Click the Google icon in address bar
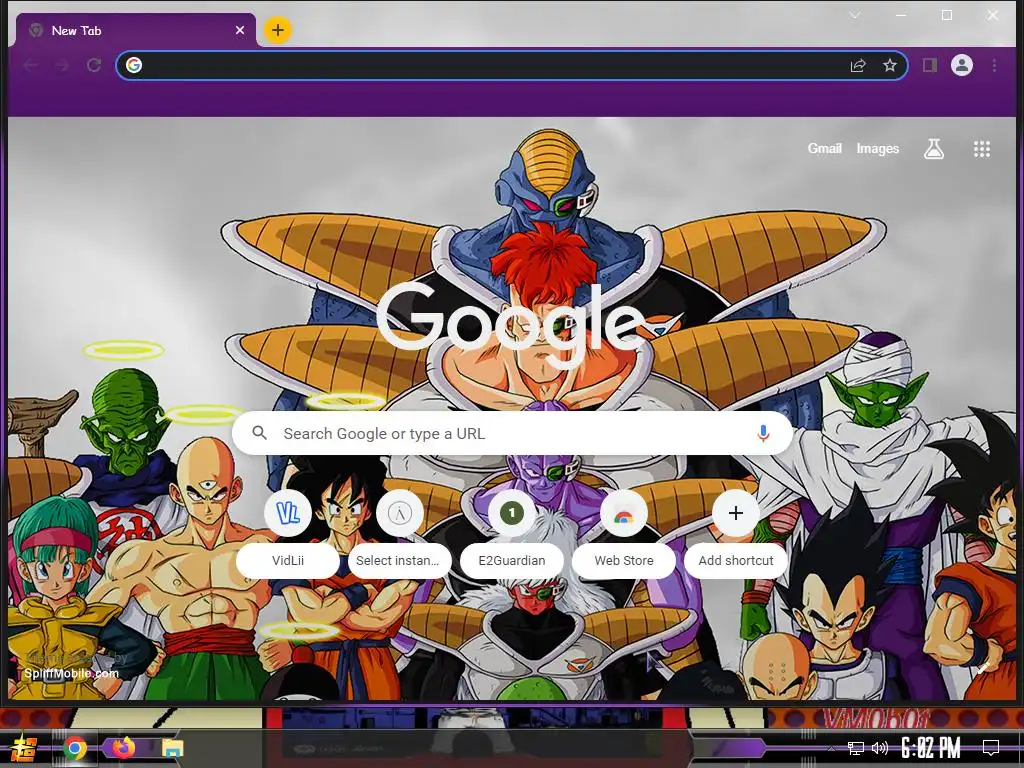This screenshot has width=1024, height=768. [x=134, y=65]
